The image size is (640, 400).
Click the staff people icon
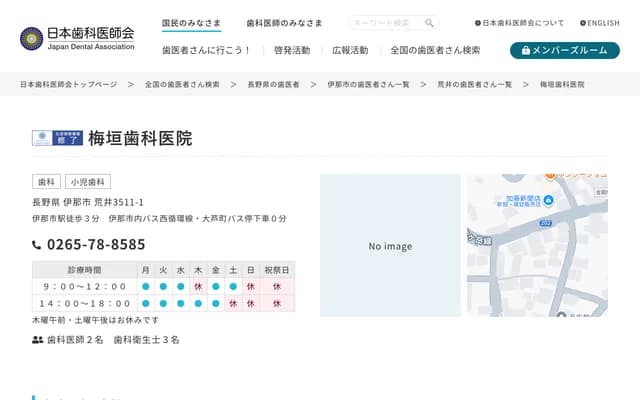point(38,340)
